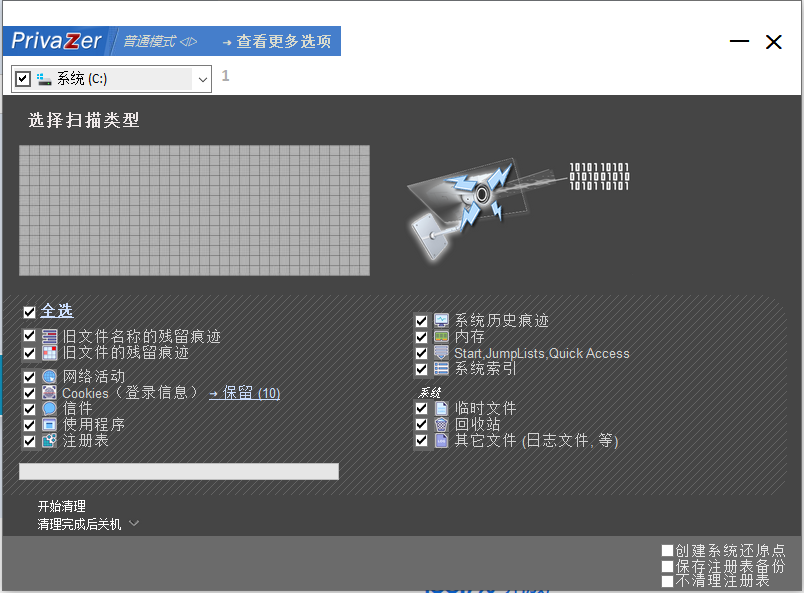Uncheck the 网络活动 checkbox
Image resolution: width=804 pixels, height=593 pixels.
(x=29, y=377)
